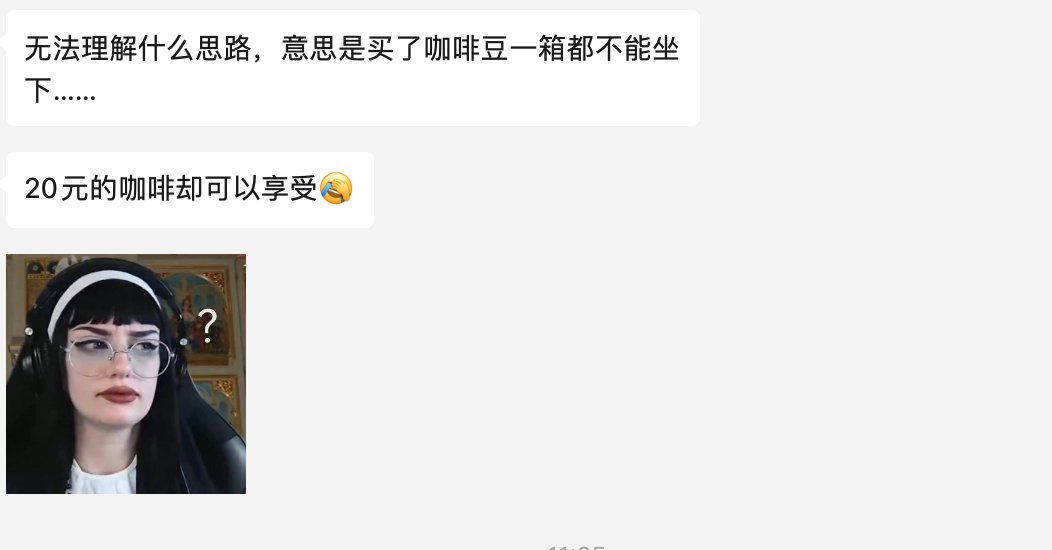Open the sticker of woman wearing headphones

(126, 374)
